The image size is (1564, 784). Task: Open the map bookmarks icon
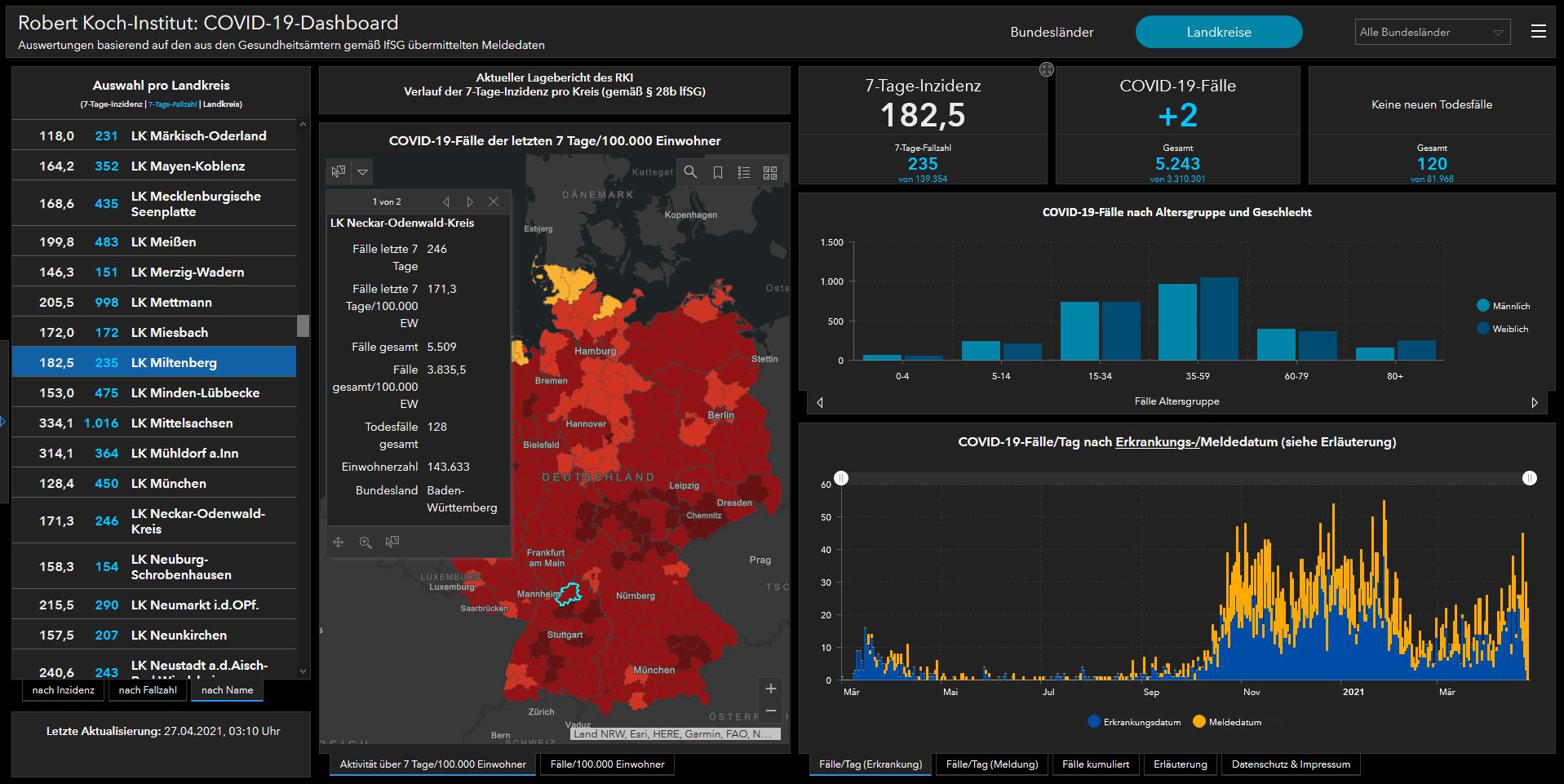tap(717, 172)
